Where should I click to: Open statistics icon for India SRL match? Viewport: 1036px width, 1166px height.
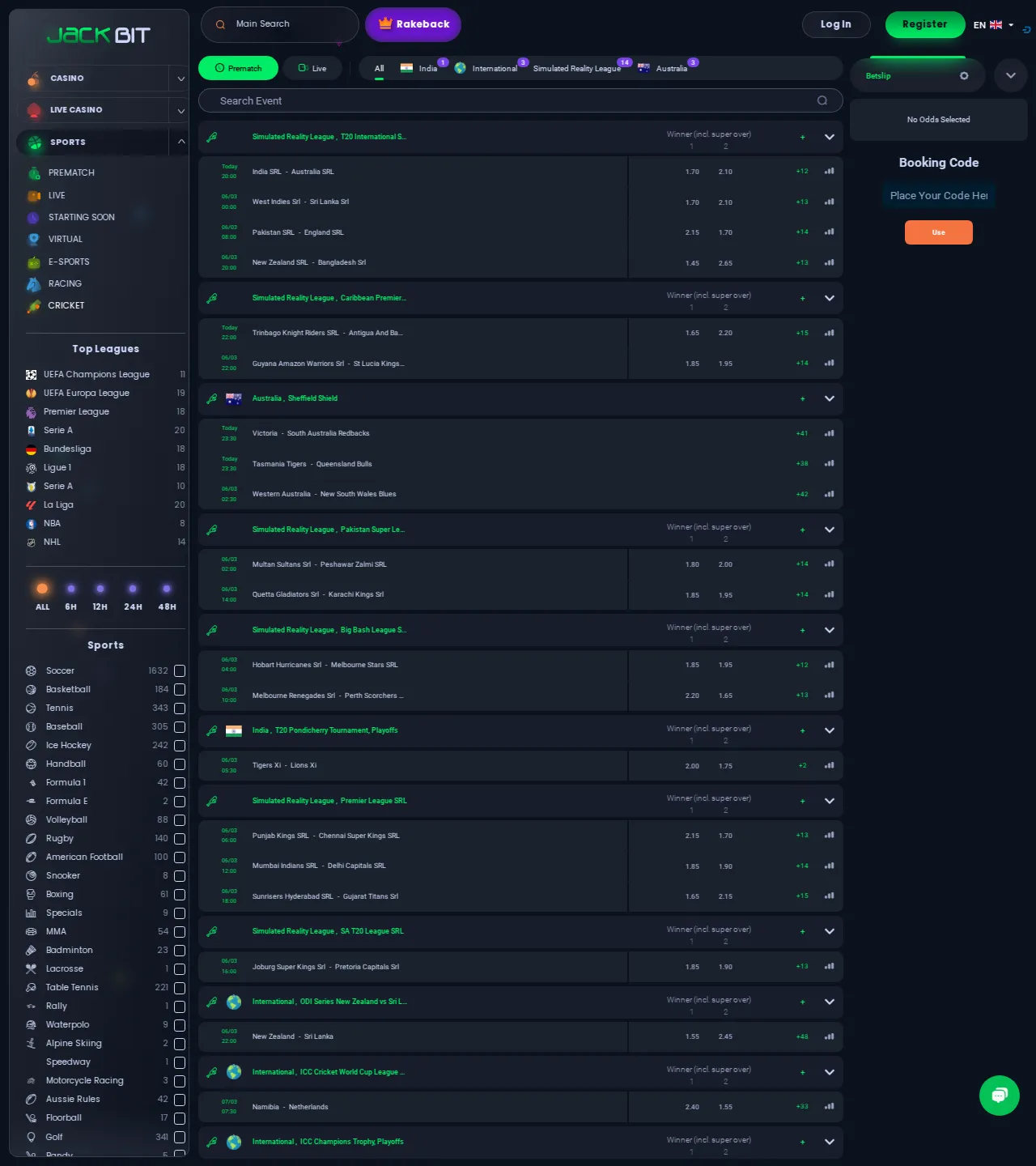pos(830,171)
